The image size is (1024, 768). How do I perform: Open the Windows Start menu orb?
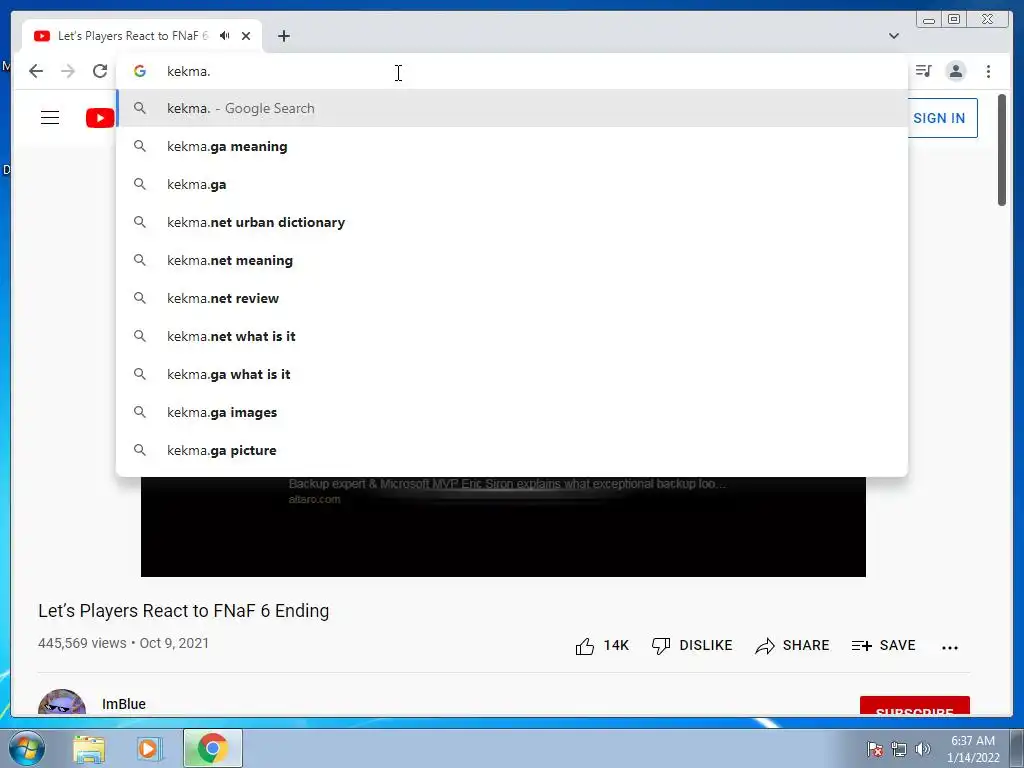27,748
